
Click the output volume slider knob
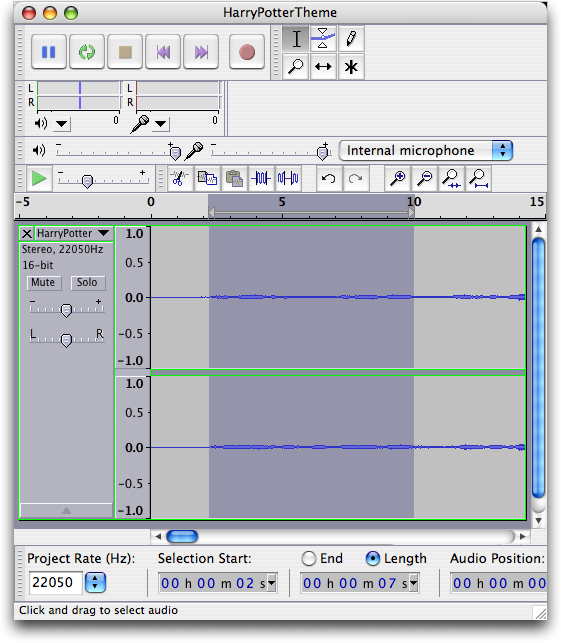(175, 153)
